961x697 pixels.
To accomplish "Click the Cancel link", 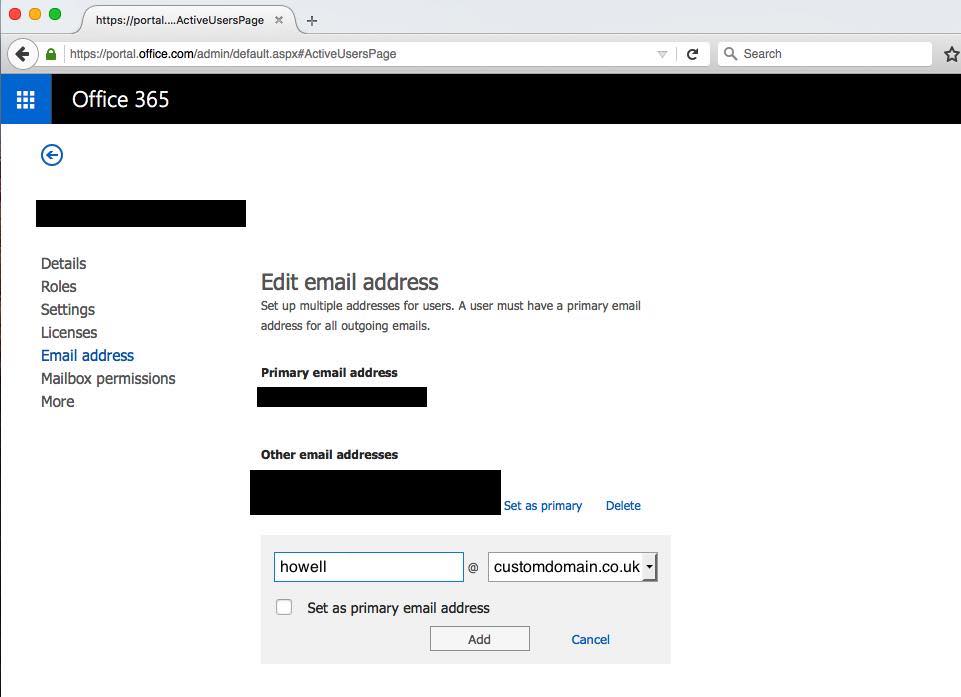I will (590, 639).
